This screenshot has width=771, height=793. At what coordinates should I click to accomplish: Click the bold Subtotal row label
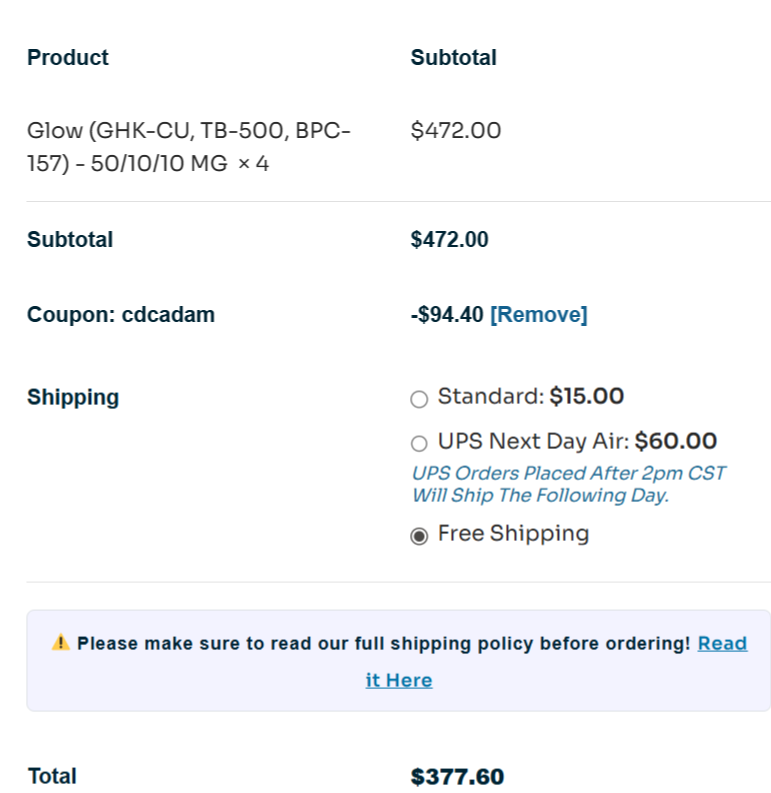[x=70, y=239]
